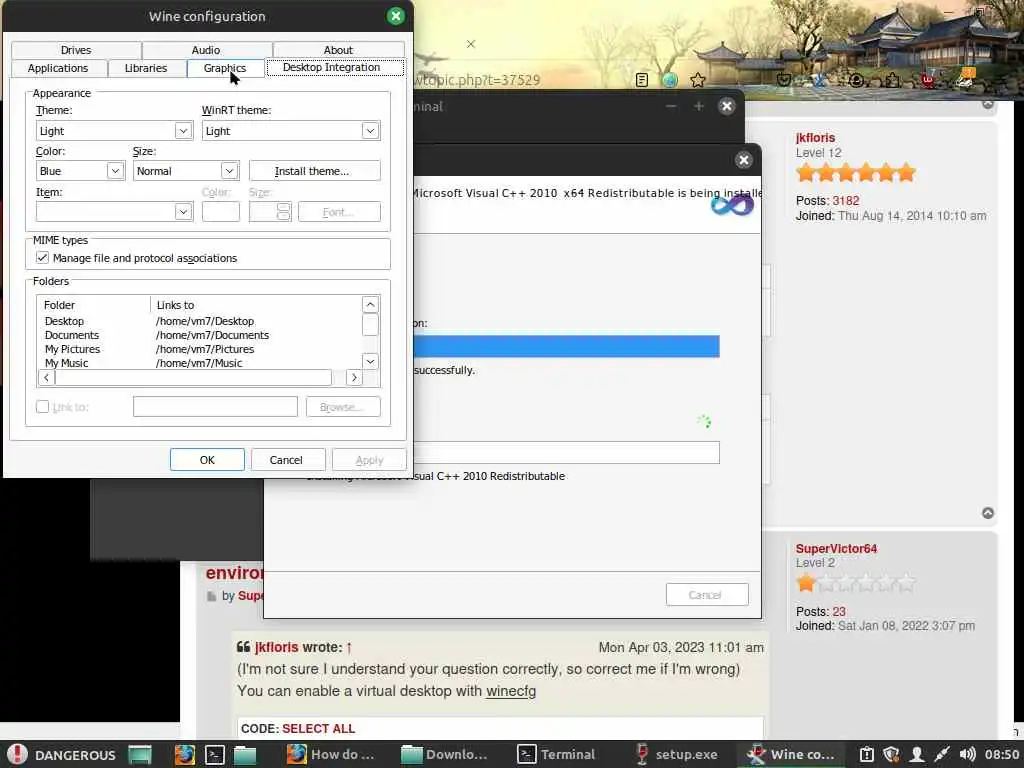
Task: Click the Folders list right scroll arrow
Action: tap(354, 377)
